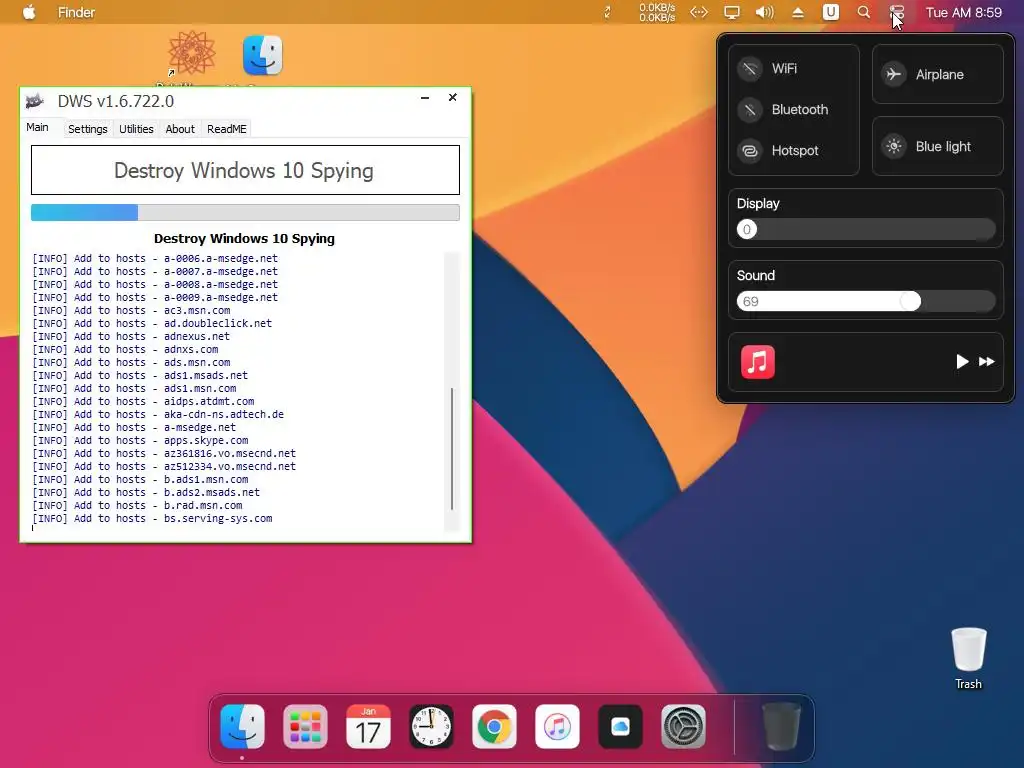Open the Utilities tab in DWS
The height and width of the screenshot is (768, 1024).
[136, 129]
